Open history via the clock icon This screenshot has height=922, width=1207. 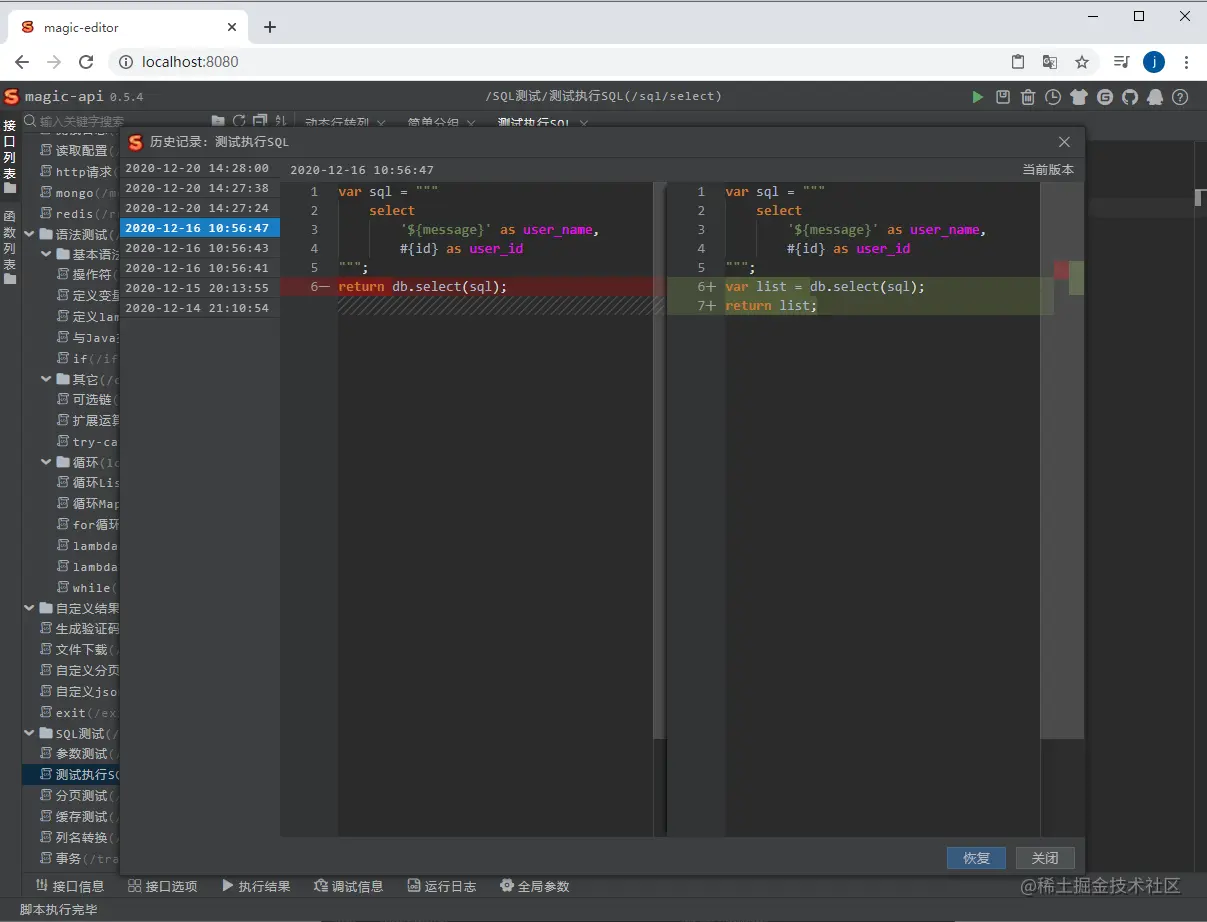(1053, 97)
